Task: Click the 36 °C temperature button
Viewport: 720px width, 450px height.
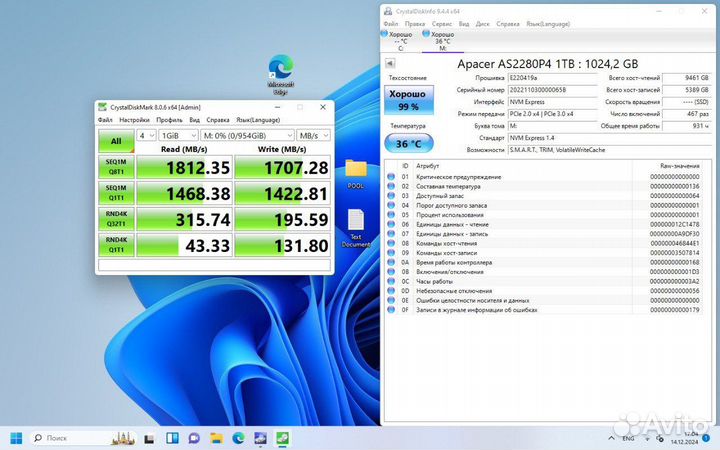Action: pyautogui.click(x=408, y=143)
